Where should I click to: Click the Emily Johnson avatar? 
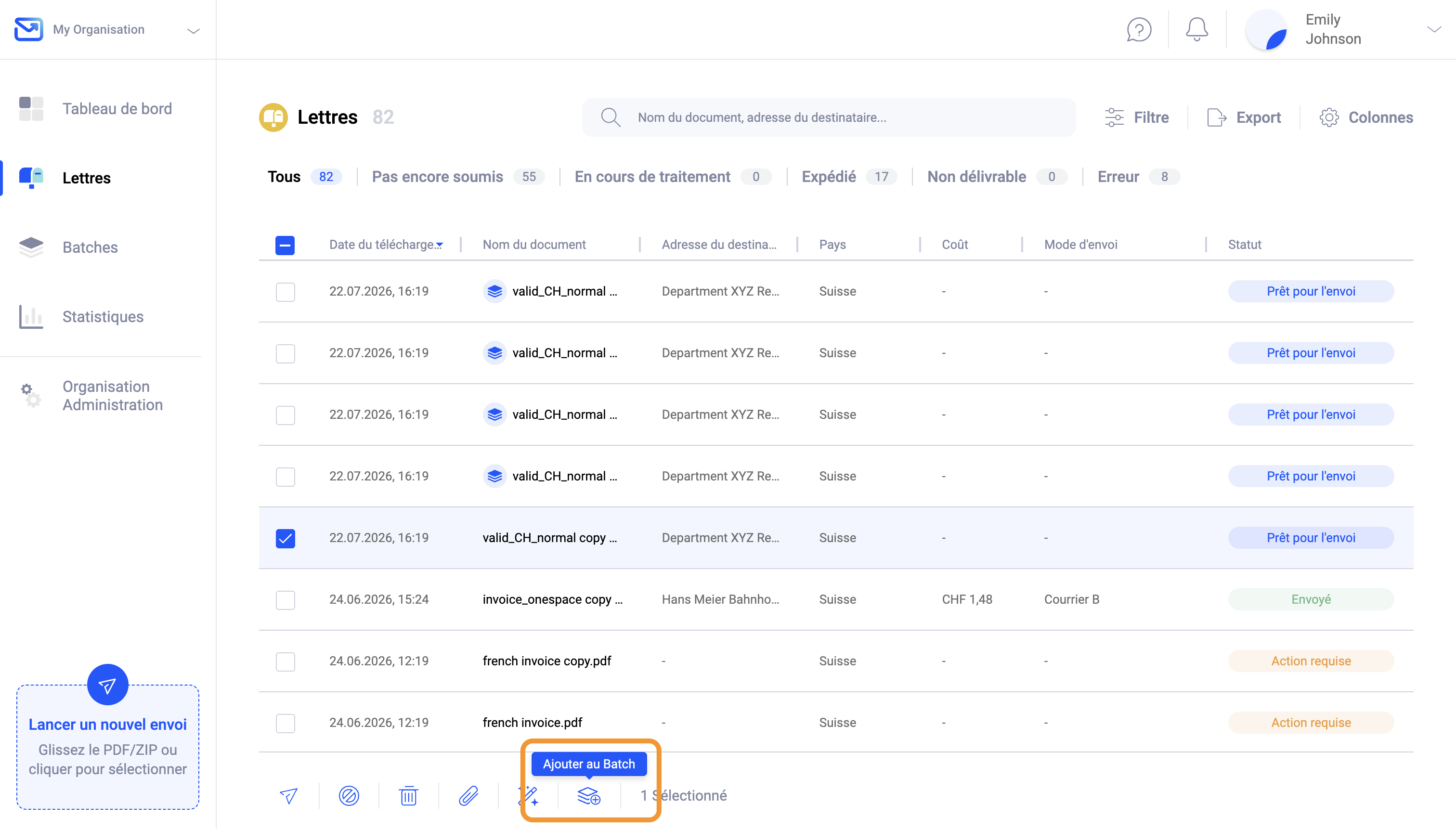pyautogui.click(x=1266, y=30)
